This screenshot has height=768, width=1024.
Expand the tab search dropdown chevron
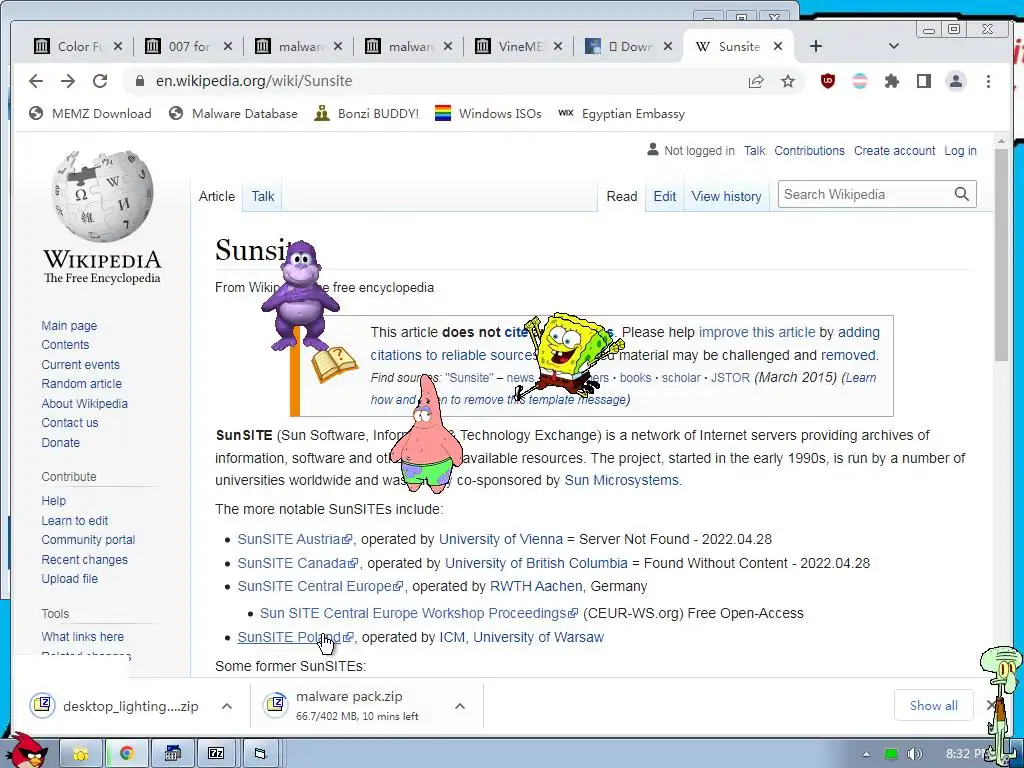point(894,46)
